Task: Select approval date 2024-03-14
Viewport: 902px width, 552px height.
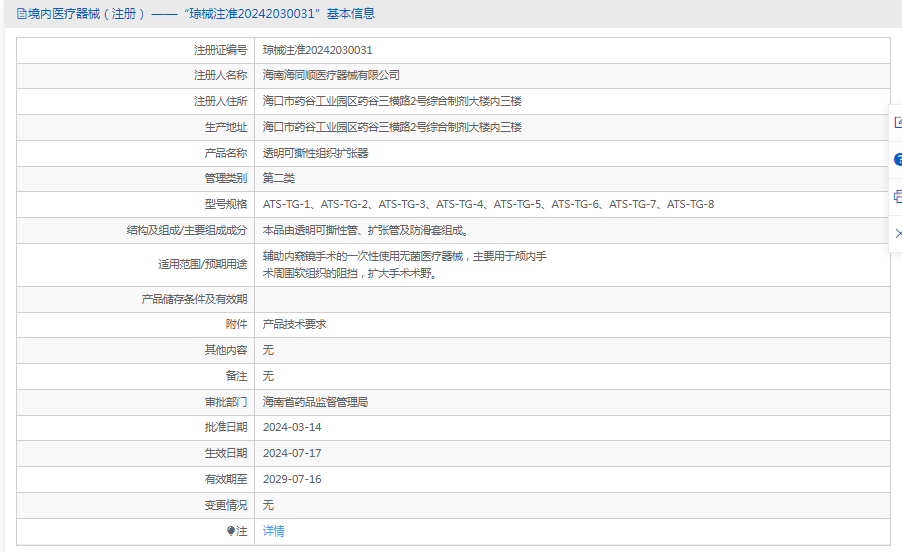Action: point(292,427)
